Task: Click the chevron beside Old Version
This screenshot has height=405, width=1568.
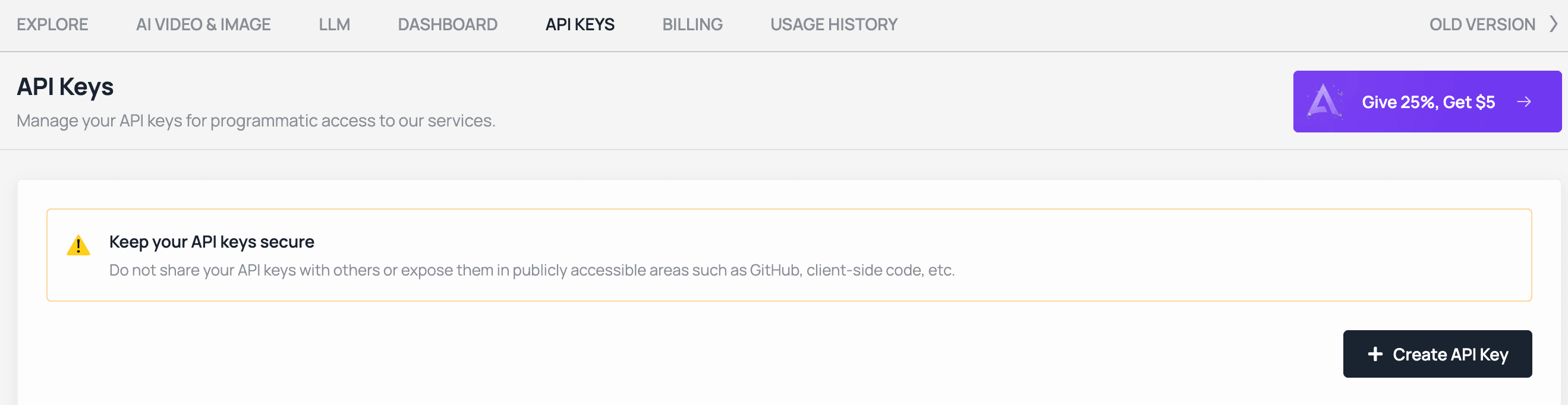Action: click(x=1553, y=24)
